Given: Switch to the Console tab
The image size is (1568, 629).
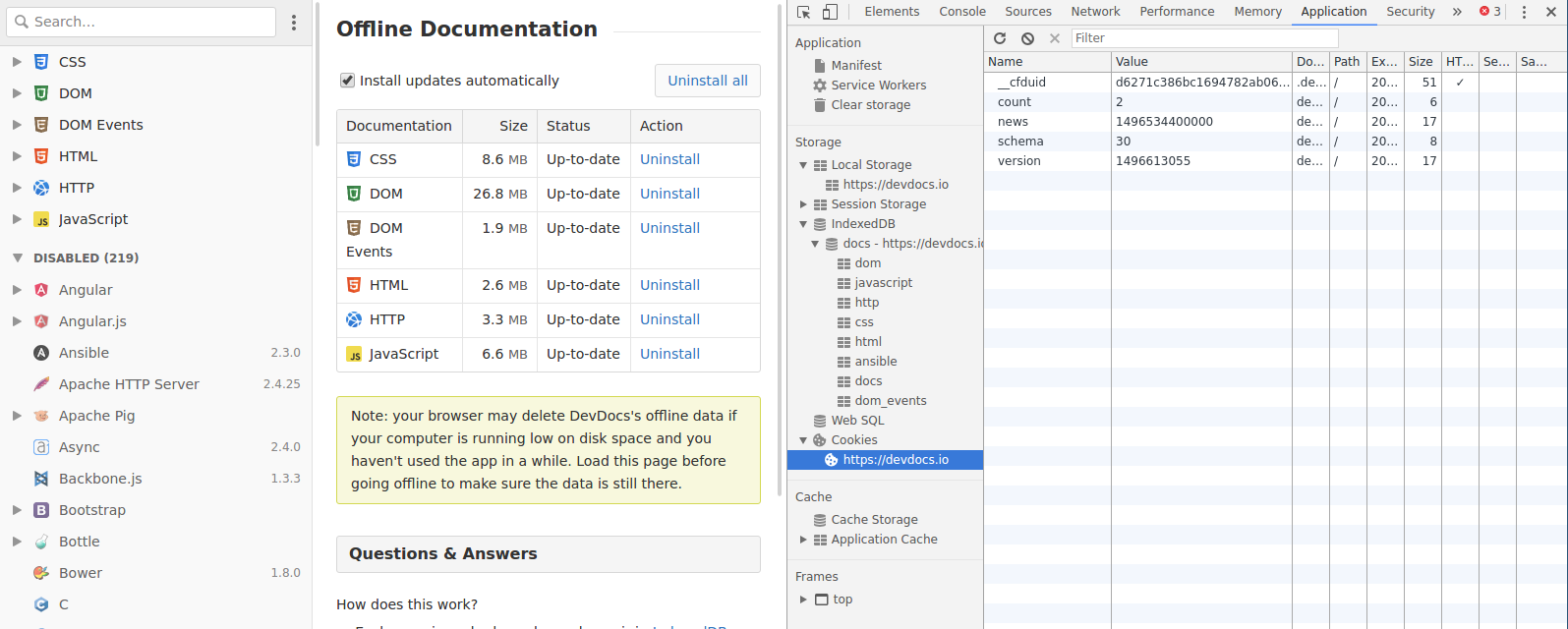Looking at the screenshot, I should 962,12.
